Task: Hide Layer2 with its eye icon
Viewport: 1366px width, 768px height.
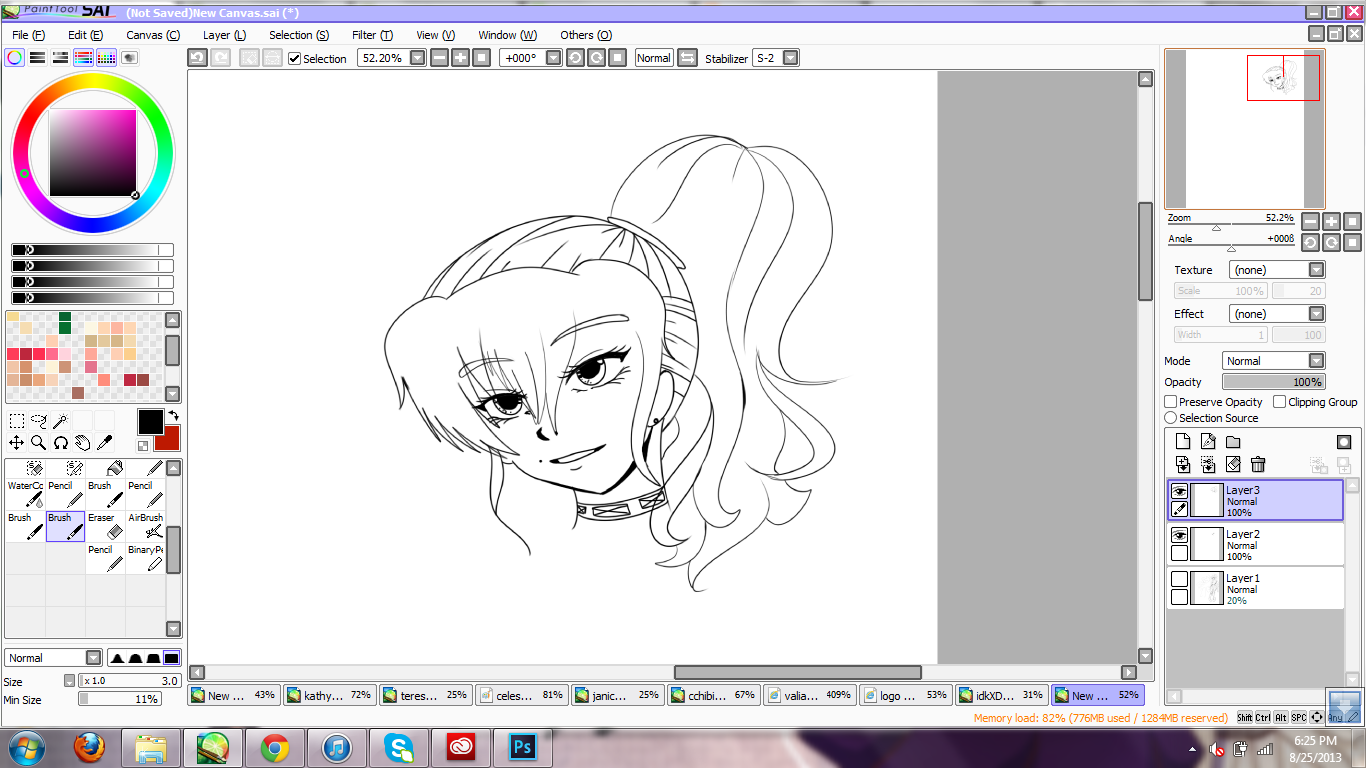Action: pyautogui.click(x=1179, y=536)
